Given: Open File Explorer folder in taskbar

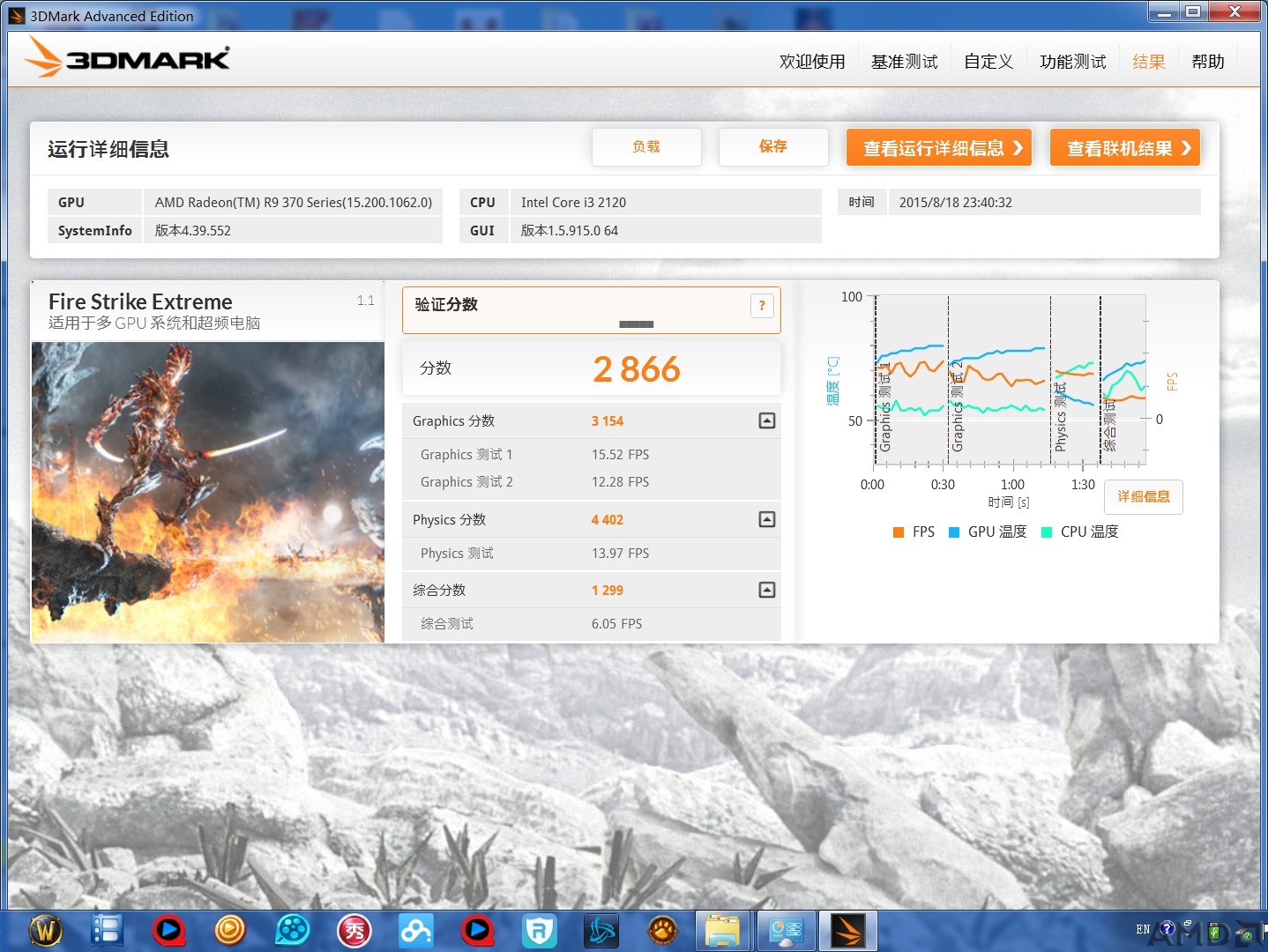Looking at the screenshot, I should point(722,930).
